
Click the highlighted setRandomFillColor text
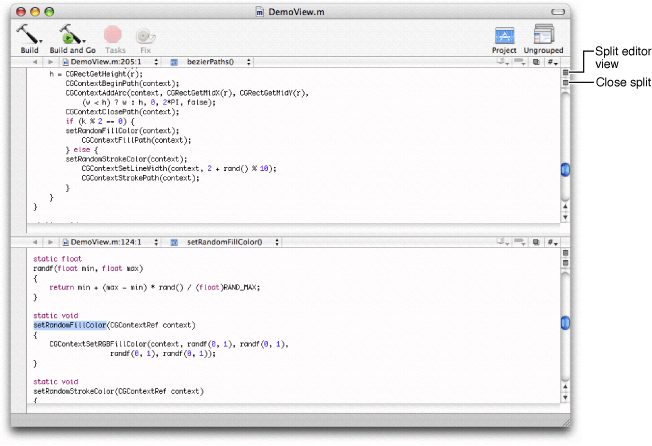point(69,324)
